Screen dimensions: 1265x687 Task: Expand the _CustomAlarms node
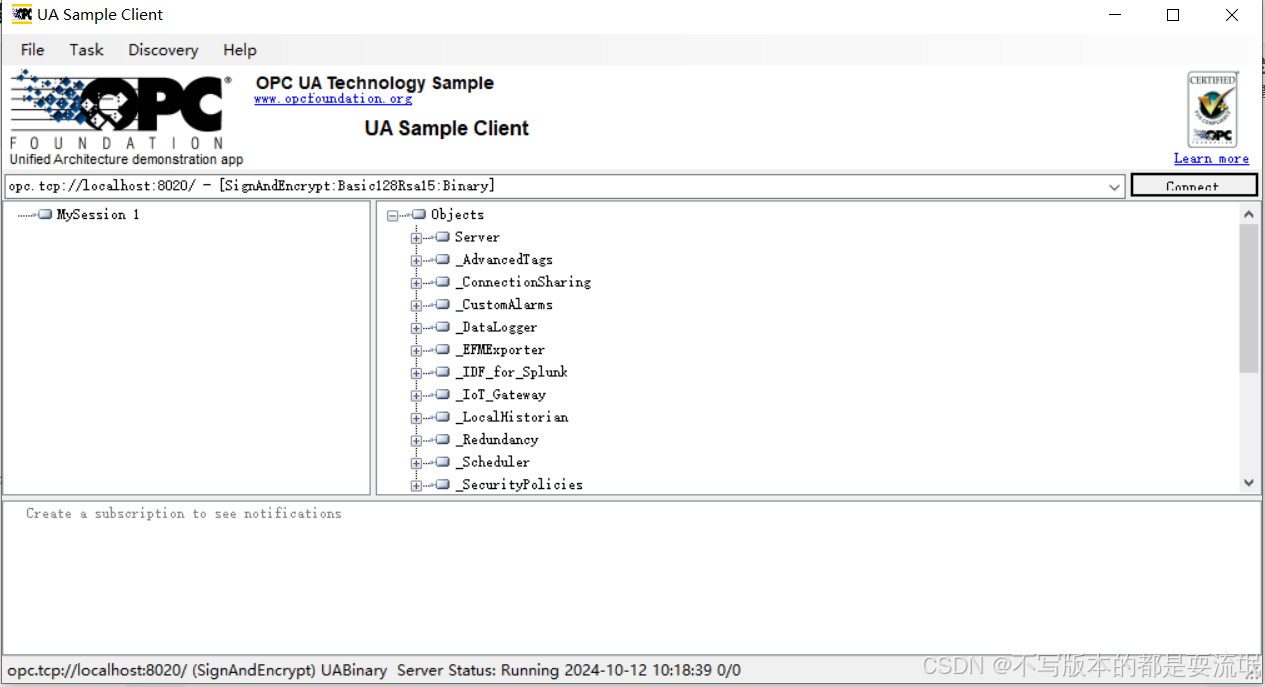coord(416,305)
